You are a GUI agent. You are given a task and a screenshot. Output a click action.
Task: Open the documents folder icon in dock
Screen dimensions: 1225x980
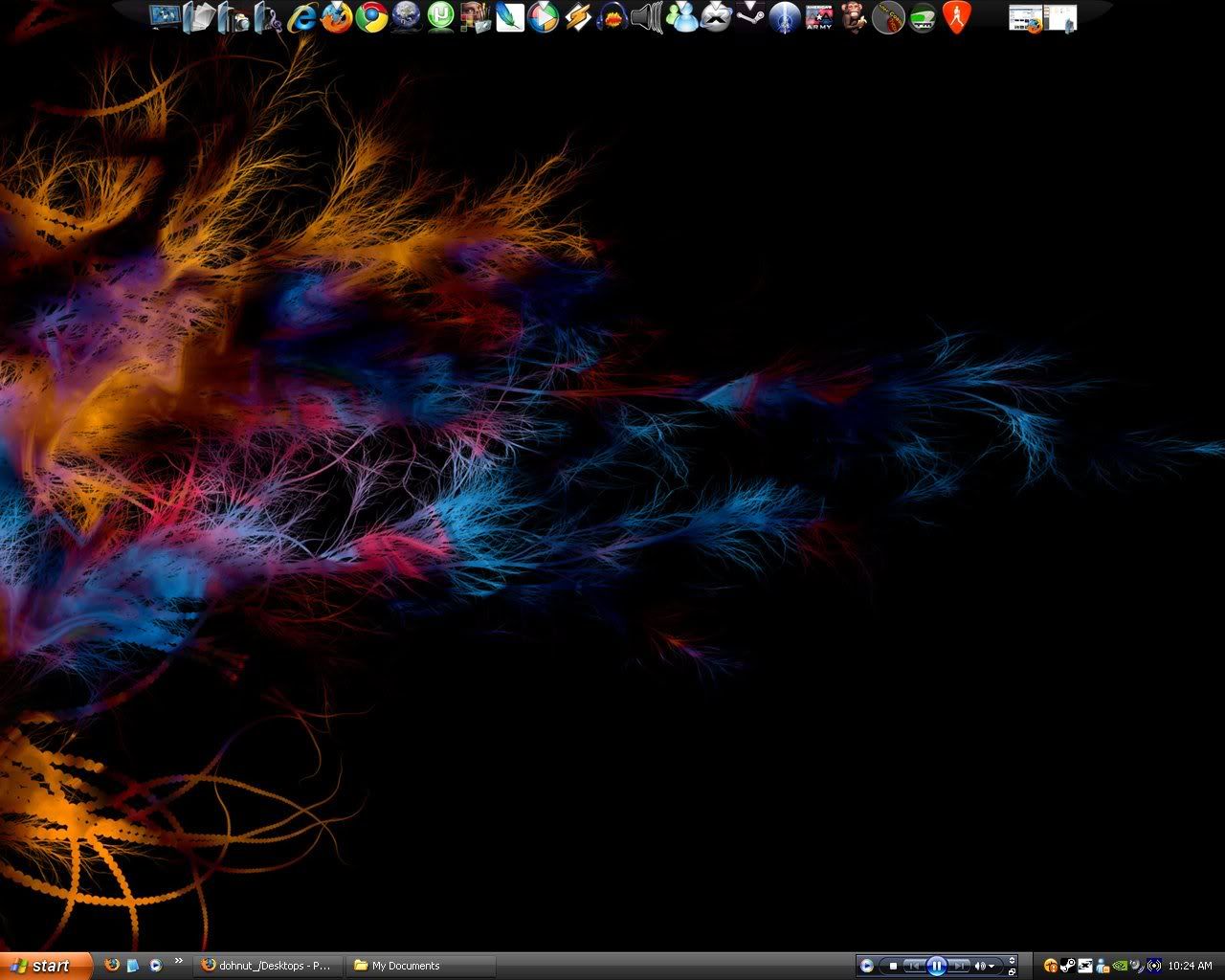coord(198,16)
